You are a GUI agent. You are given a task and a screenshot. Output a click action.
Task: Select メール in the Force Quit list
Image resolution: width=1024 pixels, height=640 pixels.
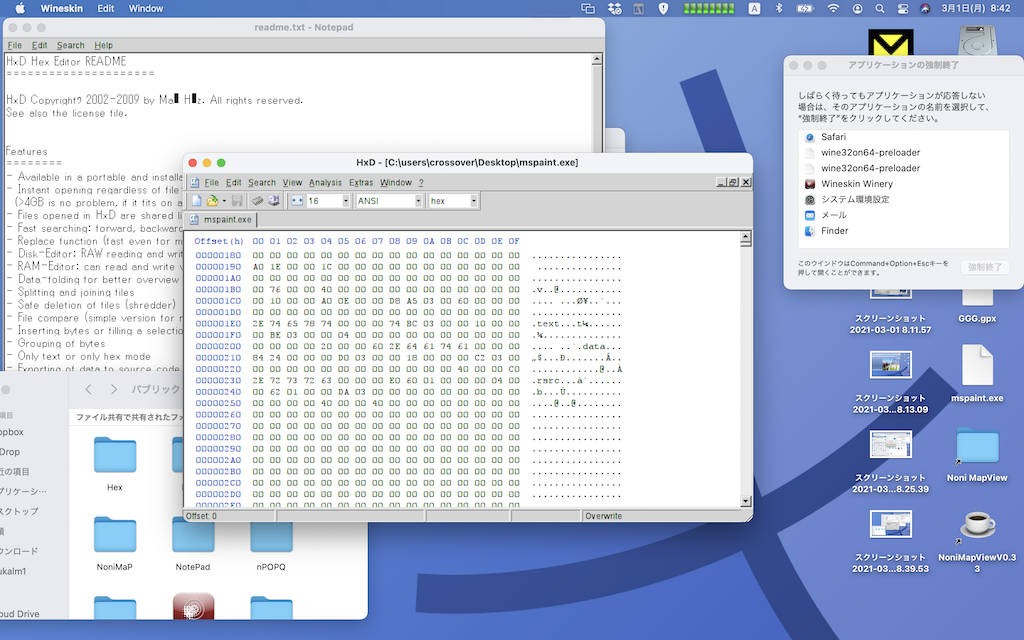[x=903, y=216]
